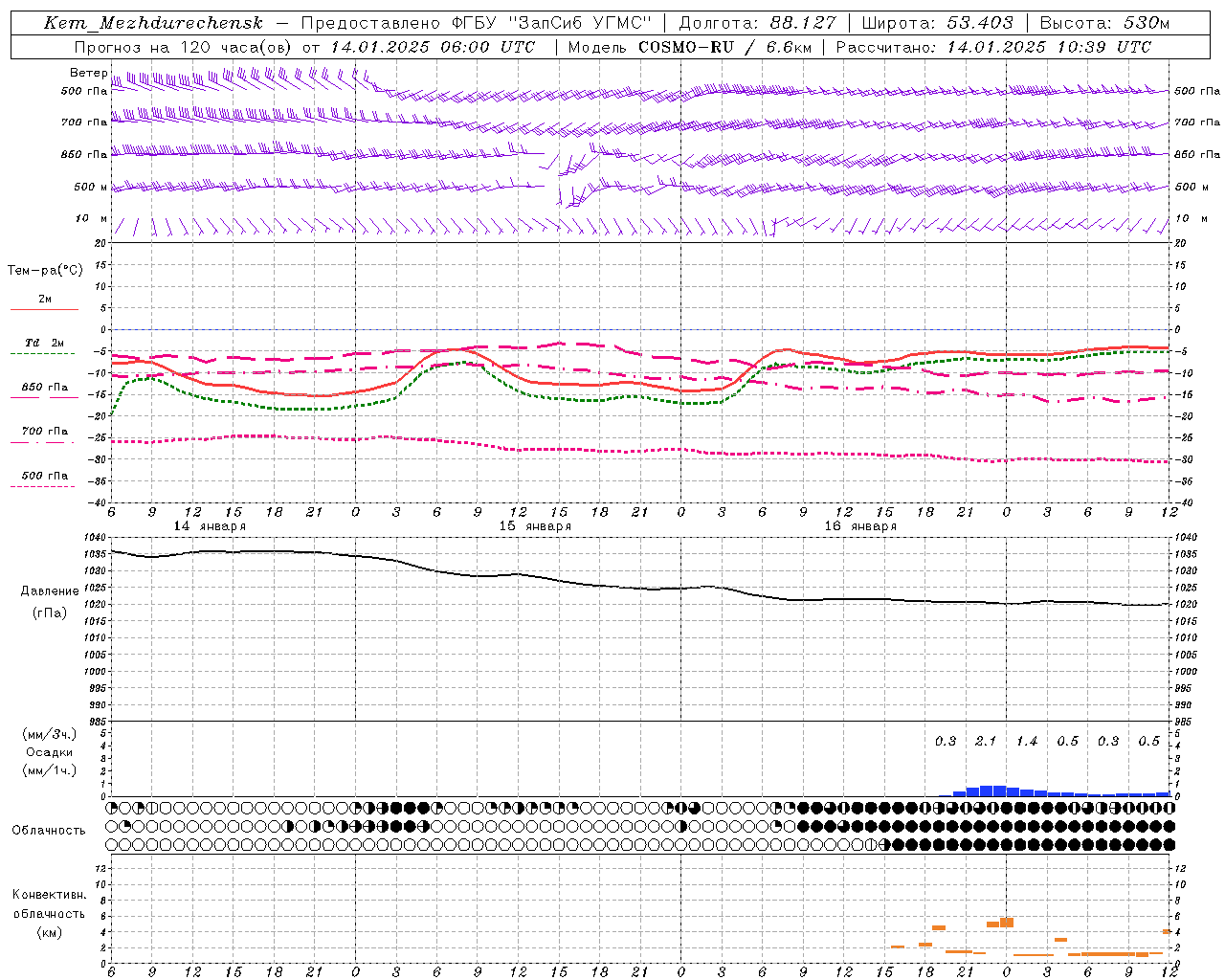This screenshot has height=980, width=1225.
Task: Click the Рассчитано: 14.01.2025 10:39 UTC timestamp
Action: click(993, 47)
